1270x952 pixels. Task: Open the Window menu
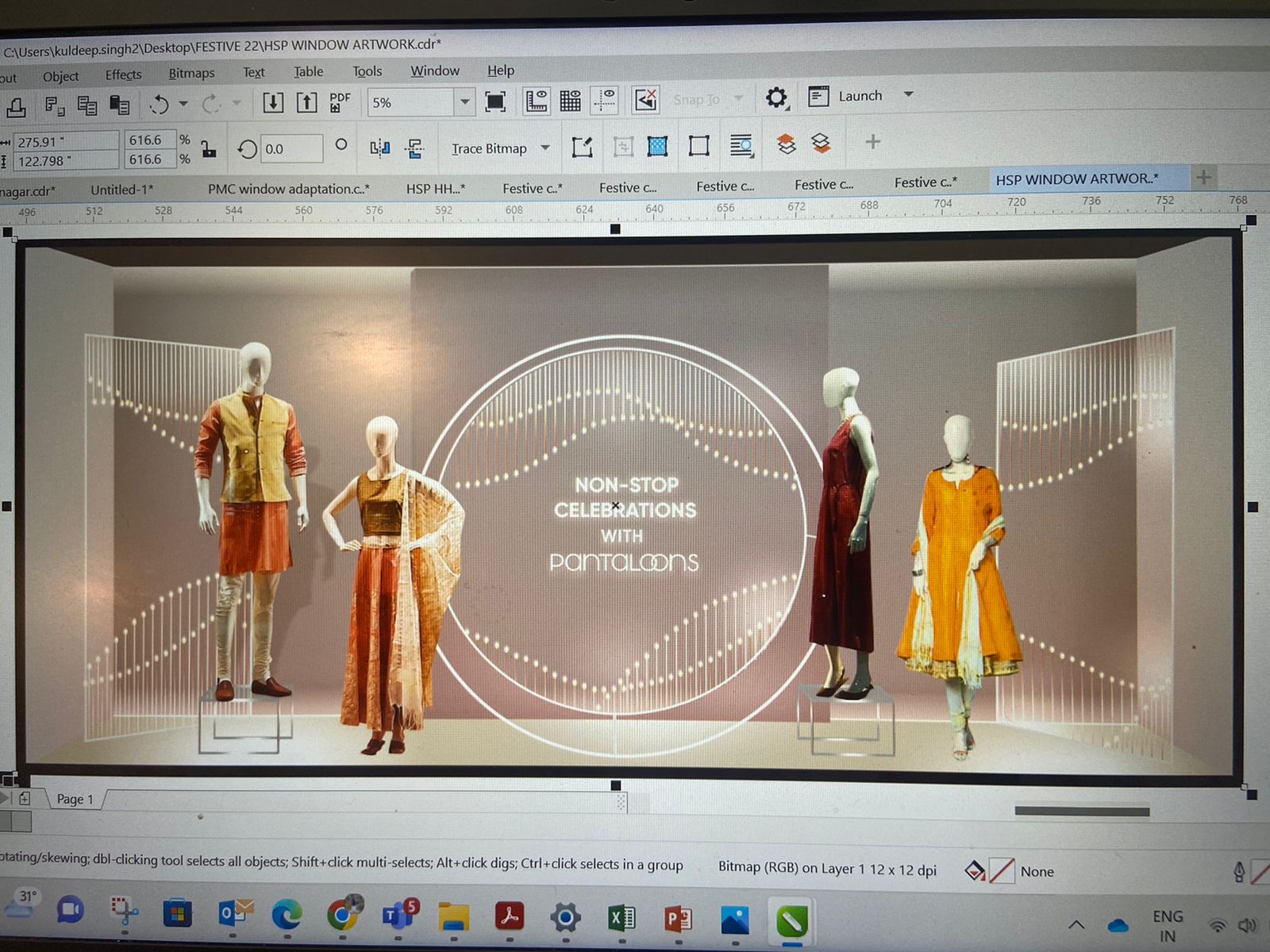435,71
